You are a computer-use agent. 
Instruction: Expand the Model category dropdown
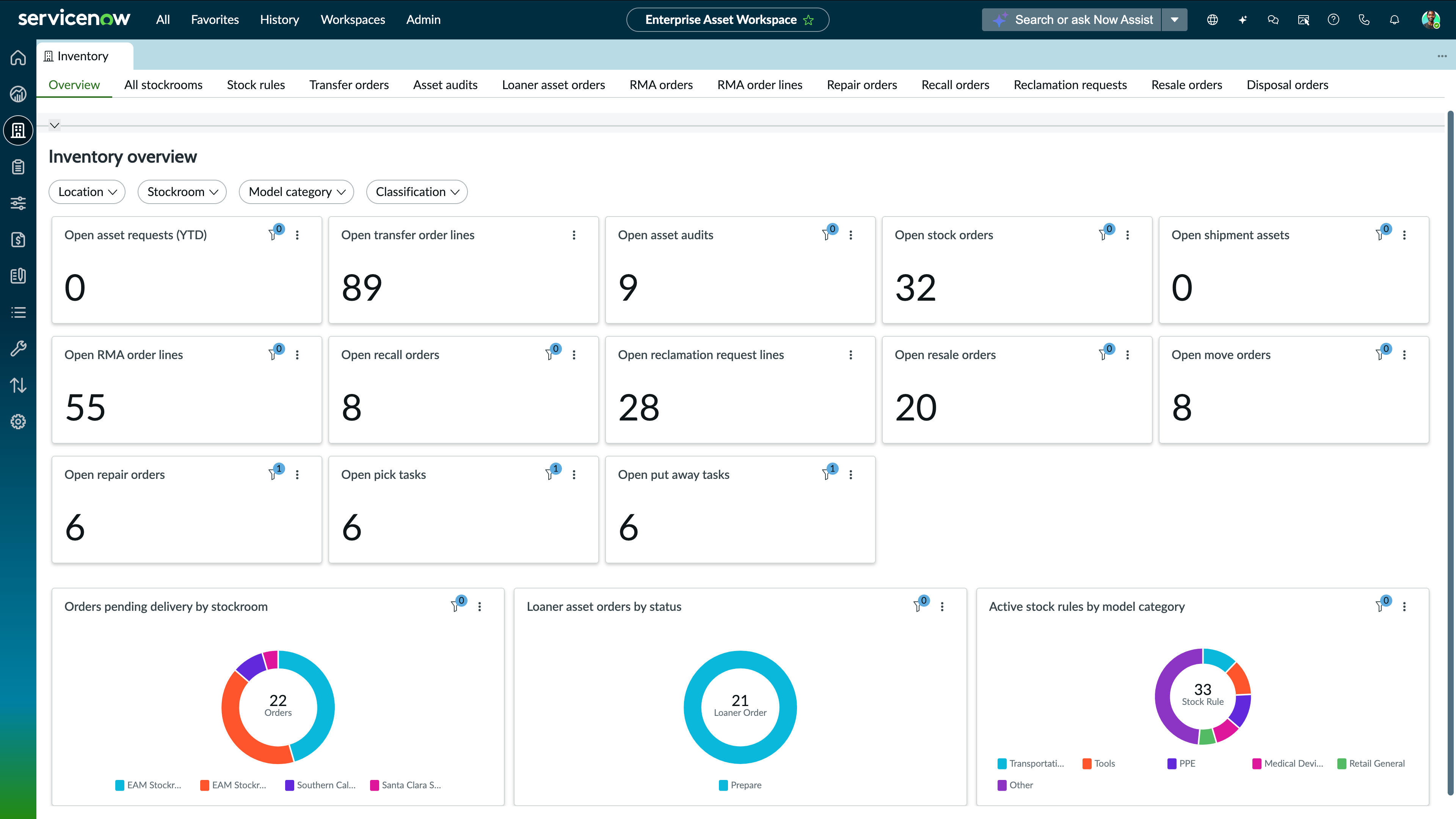[296, 191]
